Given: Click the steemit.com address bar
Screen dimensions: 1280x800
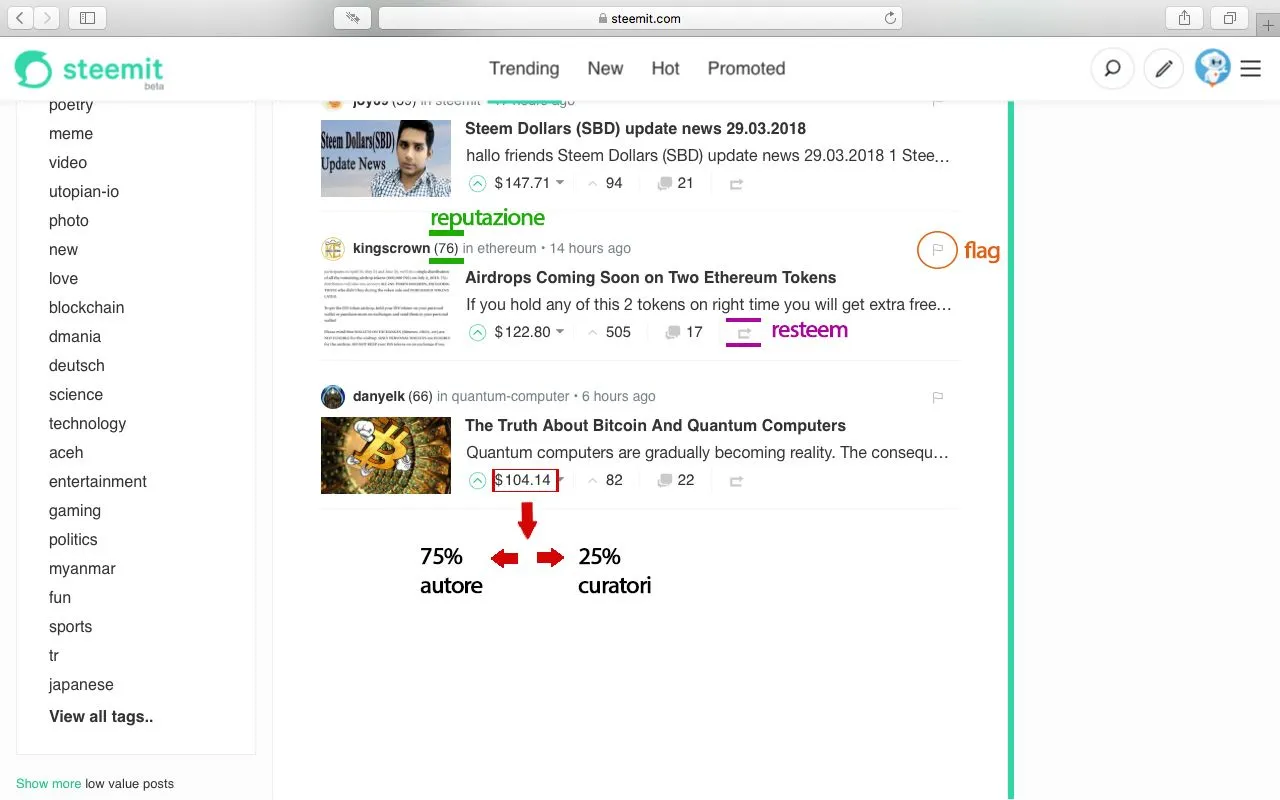Looking at the screenshot, I should click(x=640, y=18).
